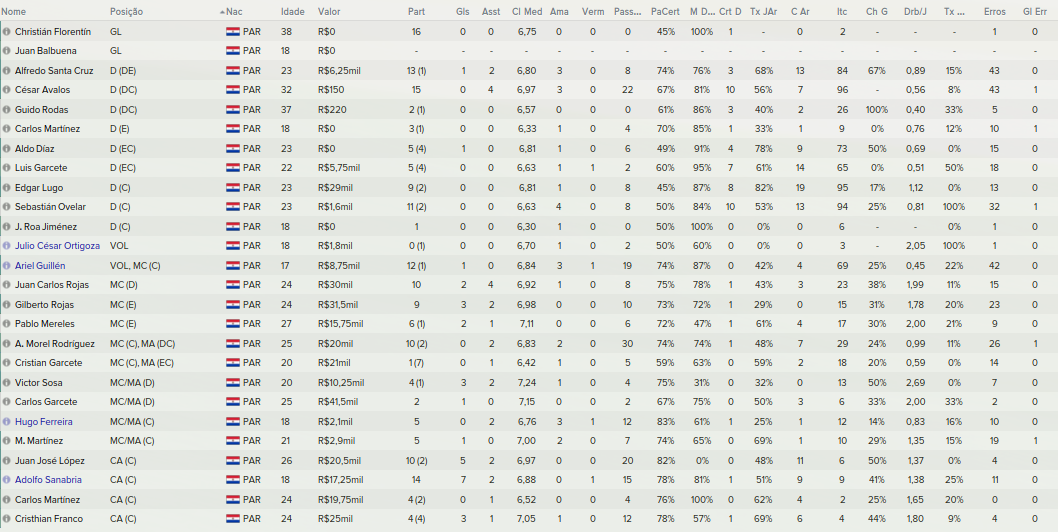
Task: Sort by Gls goals column header
Action: pyautogui.click(x=462, y=12)
